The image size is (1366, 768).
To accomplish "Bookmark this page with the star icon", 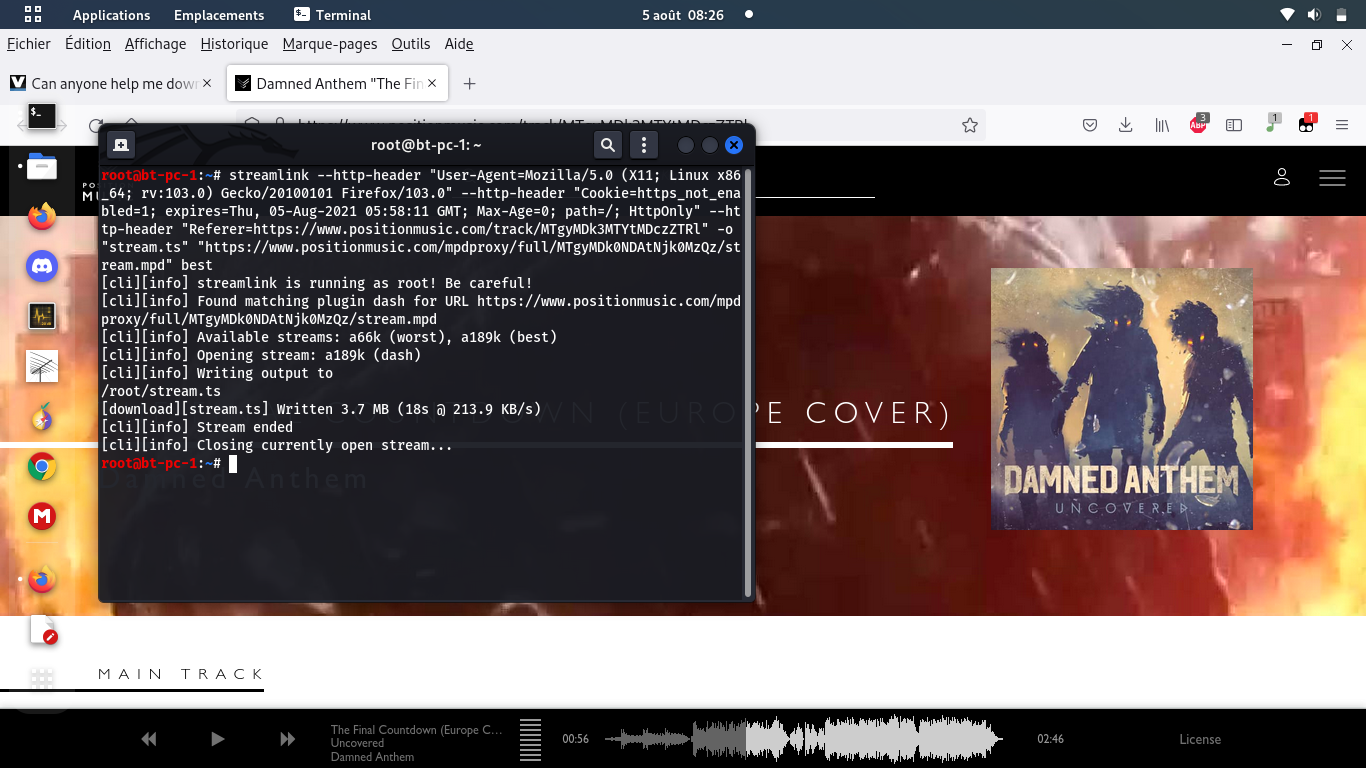I will [969, 125].
